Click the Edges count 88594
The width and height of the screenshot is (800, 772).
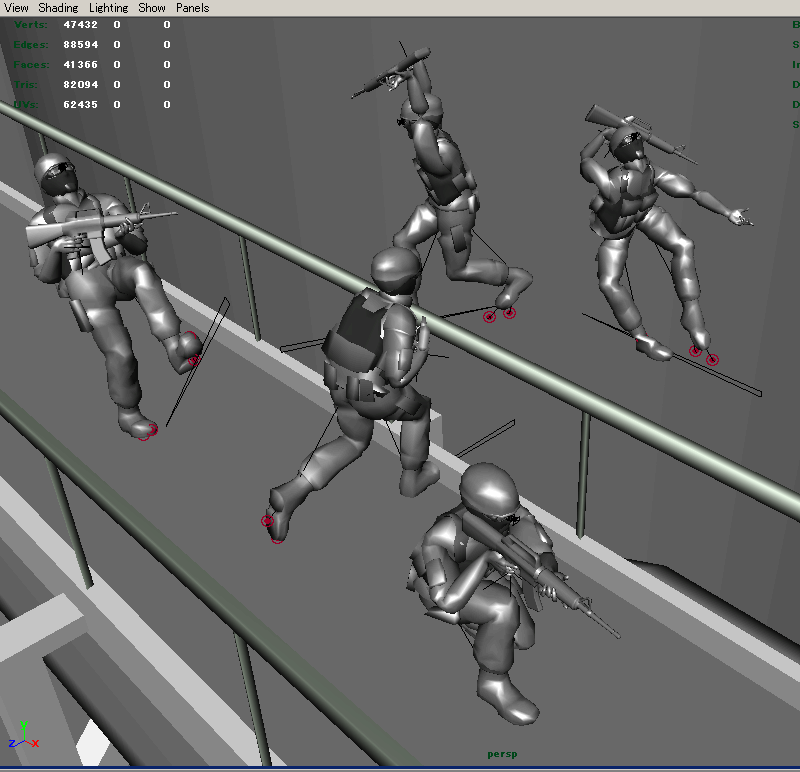[x=81, y=44]
